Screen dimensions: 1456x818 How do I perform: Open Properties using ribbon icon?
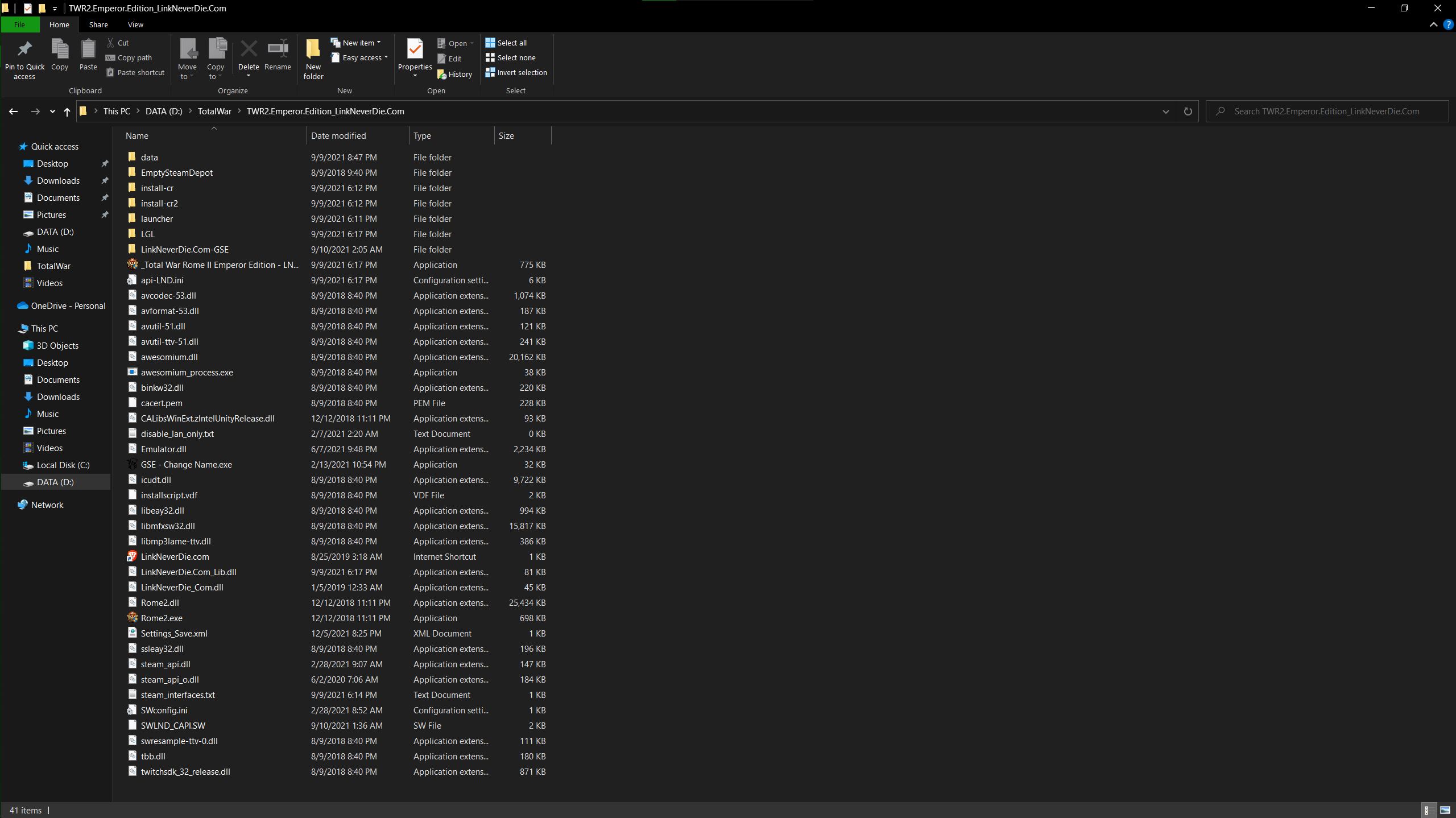(x=415, y=50)
